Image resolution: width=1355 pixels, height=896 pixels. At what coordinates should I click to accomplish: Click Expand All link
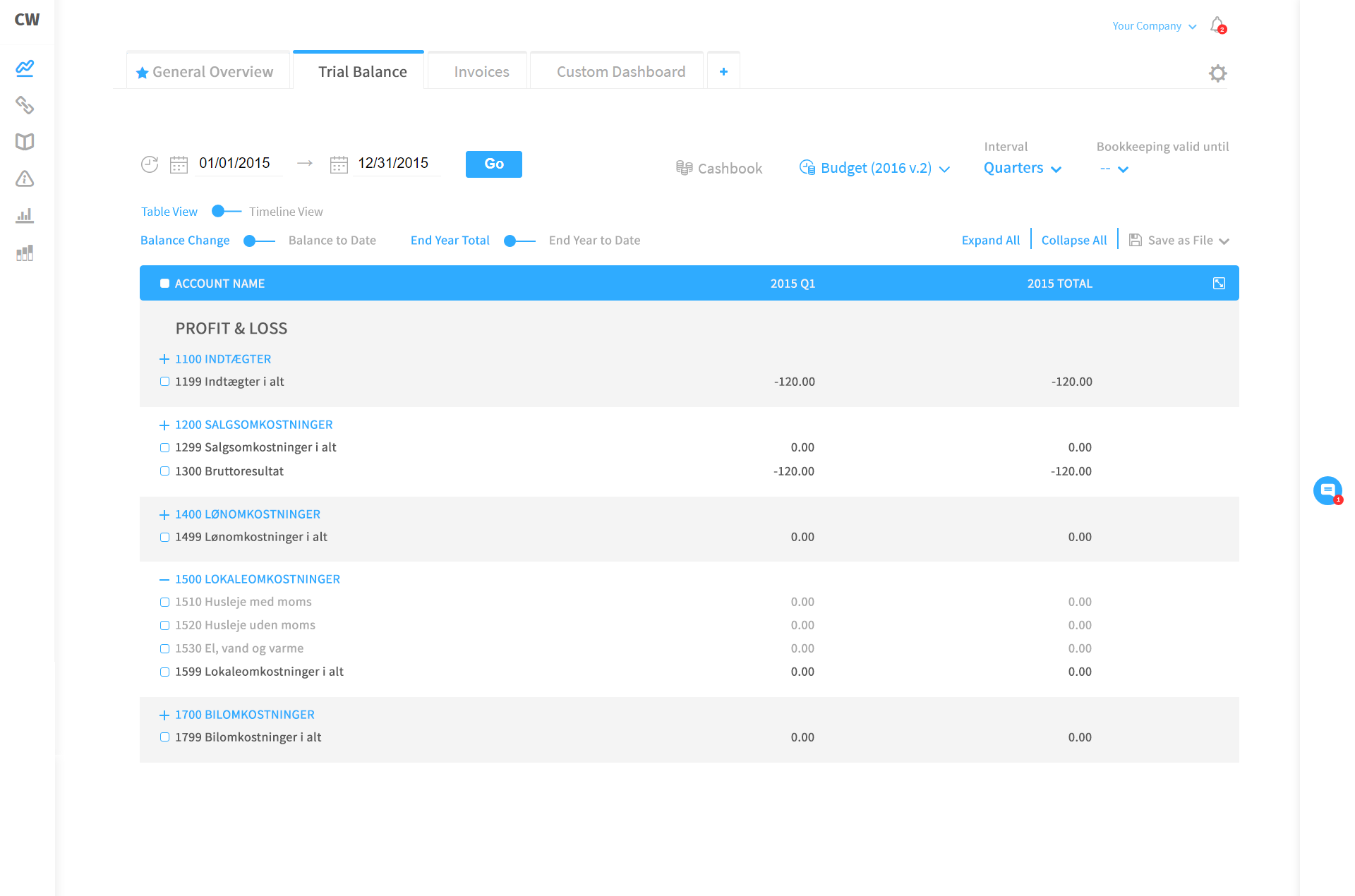(x=991, y=241)
